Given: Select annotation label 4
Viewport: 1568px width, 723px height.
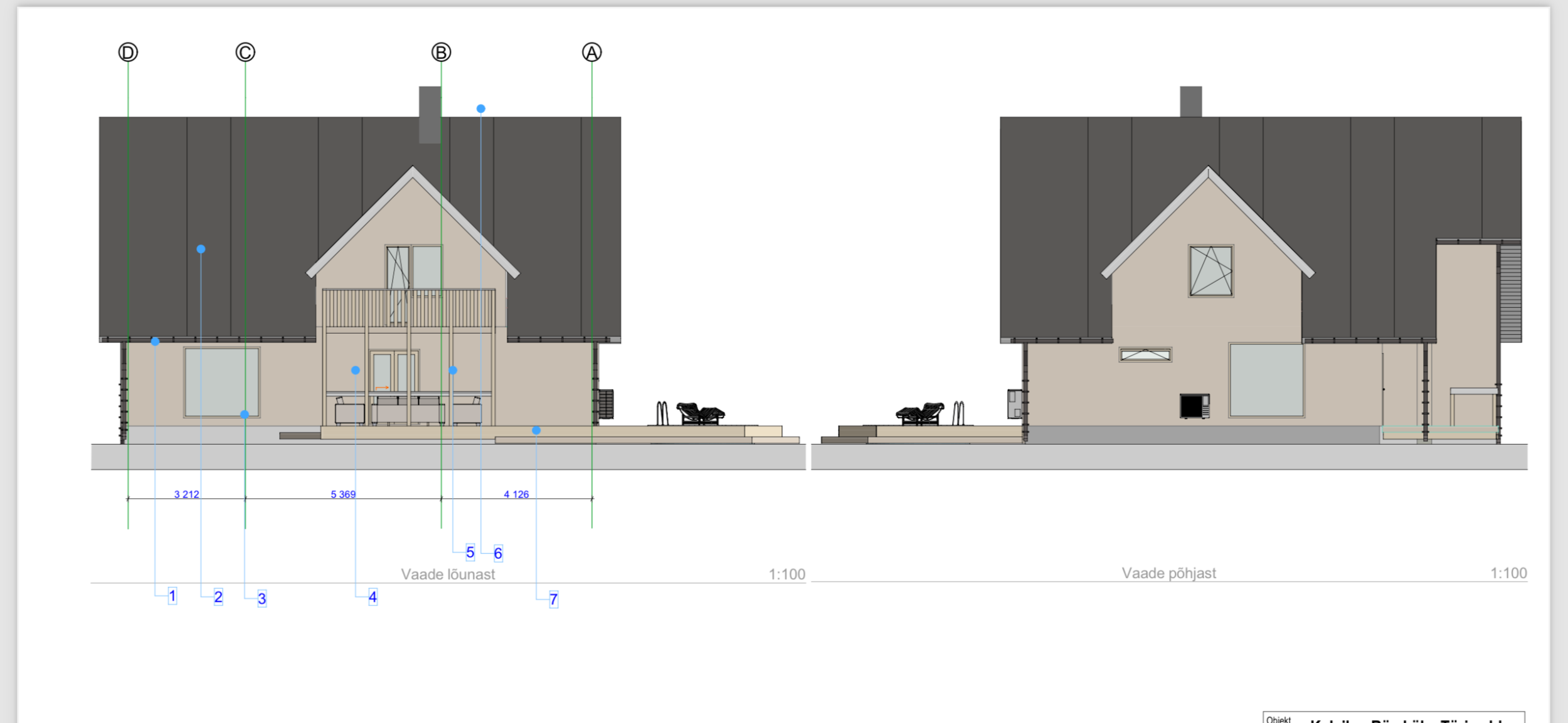Looking at the screenshot, I should 373,596.
